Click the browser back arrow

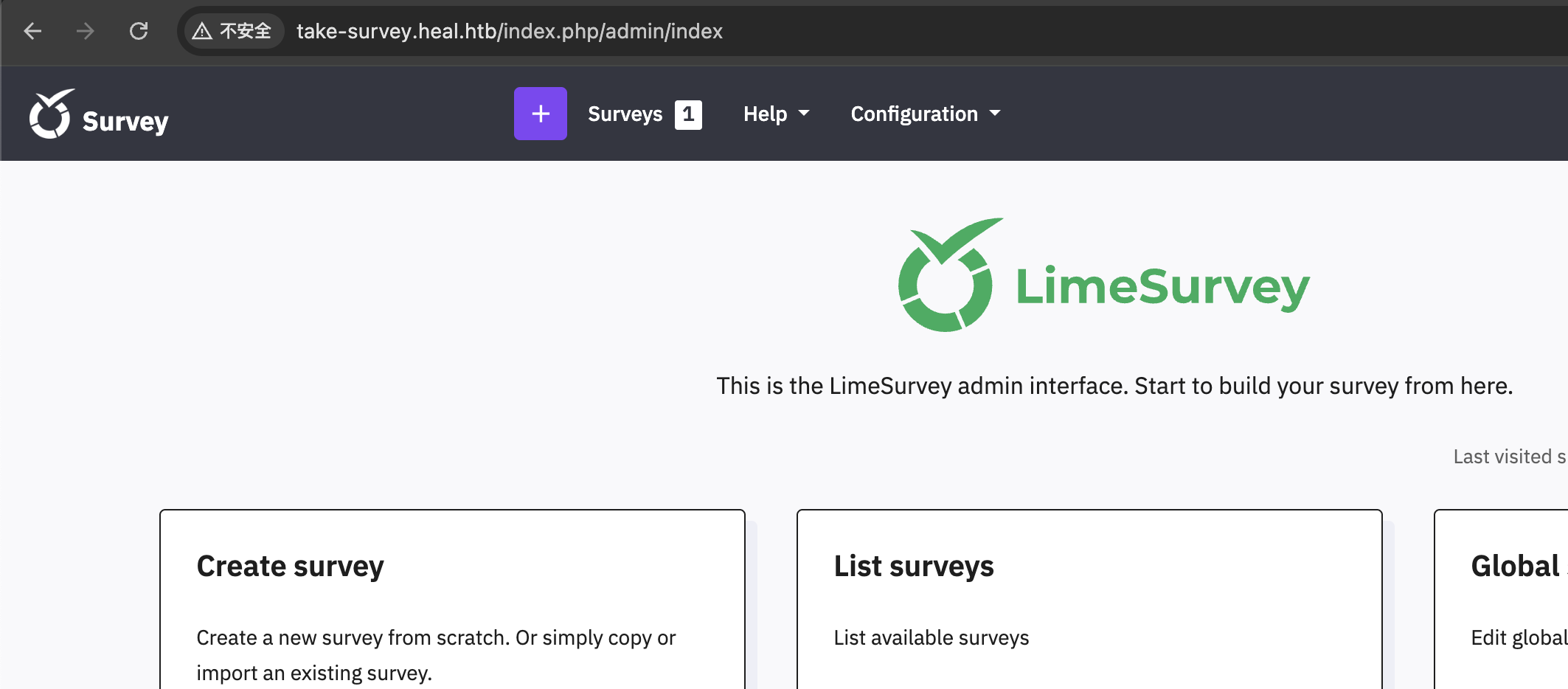pyautogui.click(x=32, y=31)
